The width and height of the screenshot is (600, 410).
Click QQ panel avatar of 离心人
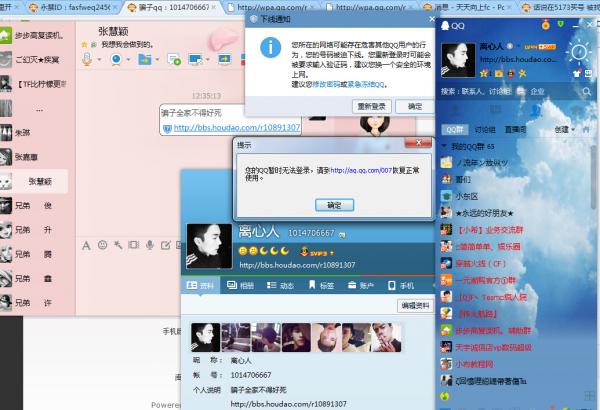click(x=458, y=60)
